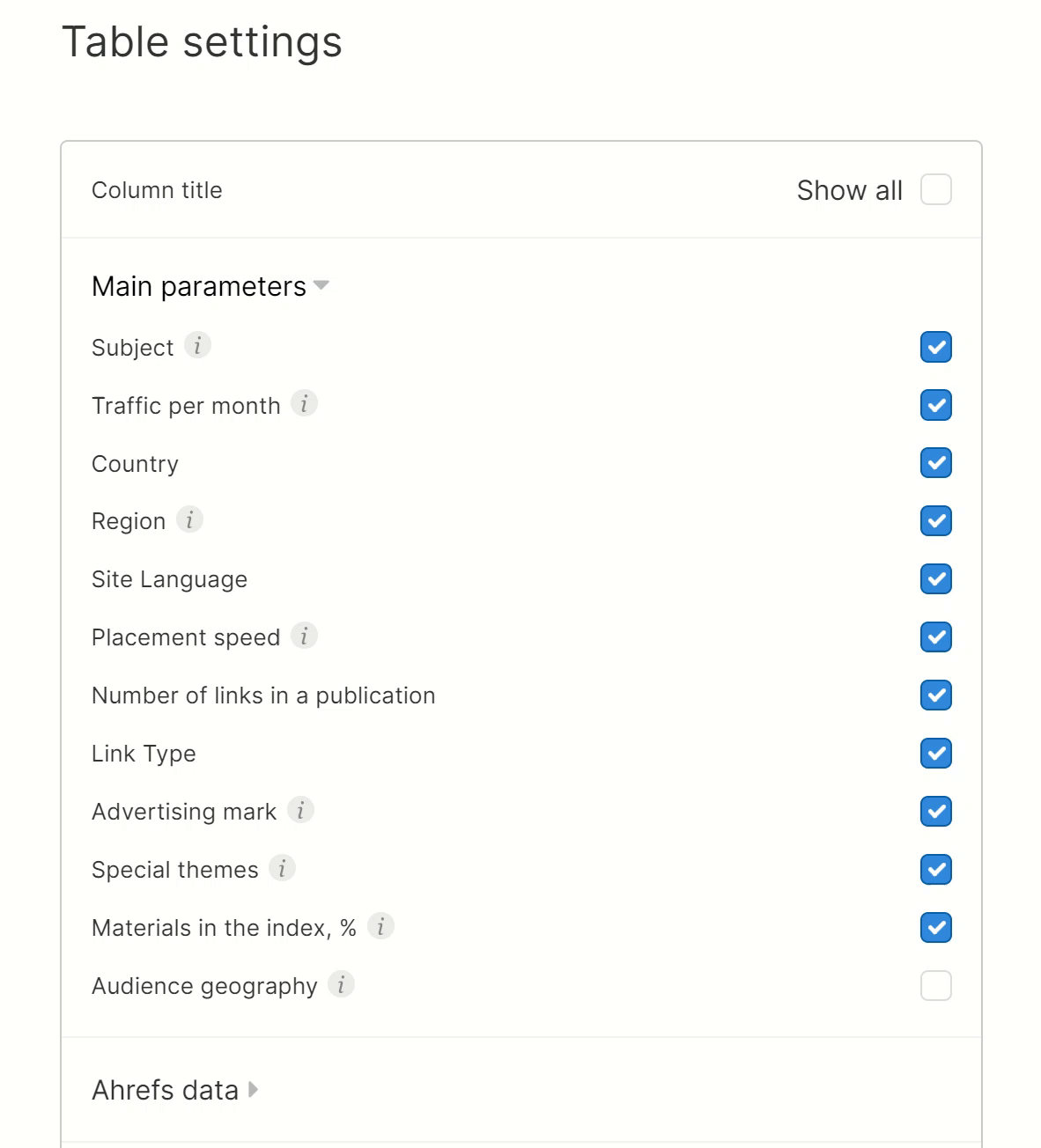
Task: Enable the Audience geography checkbox
Action: click(x=936, y=986)
